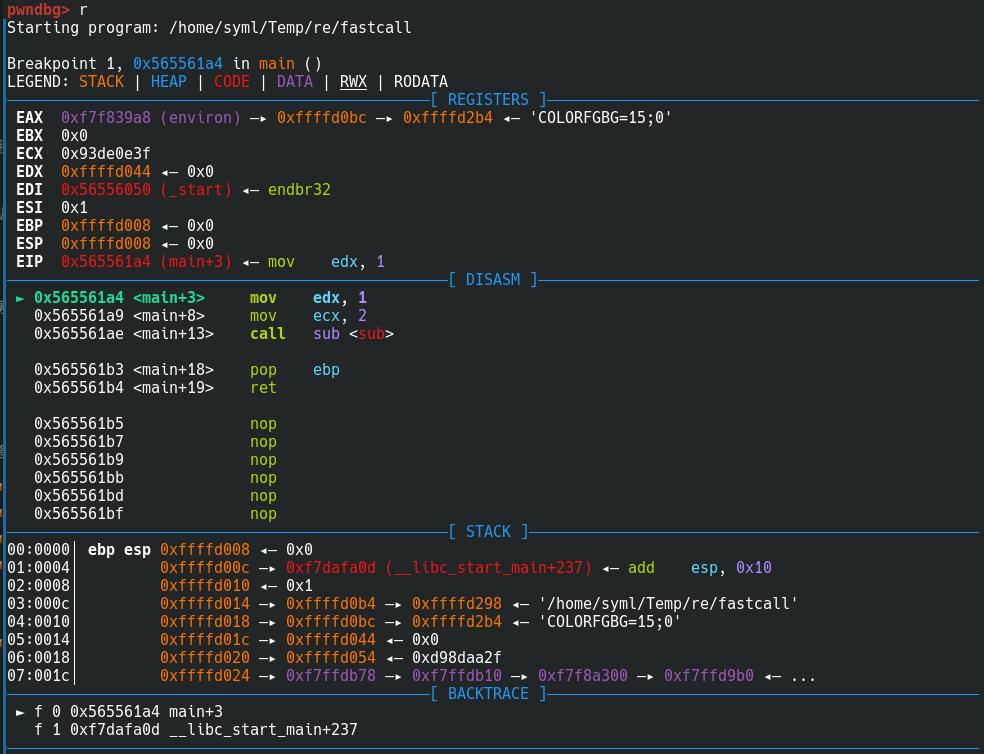Select the DISASM section header

[492, 280]
